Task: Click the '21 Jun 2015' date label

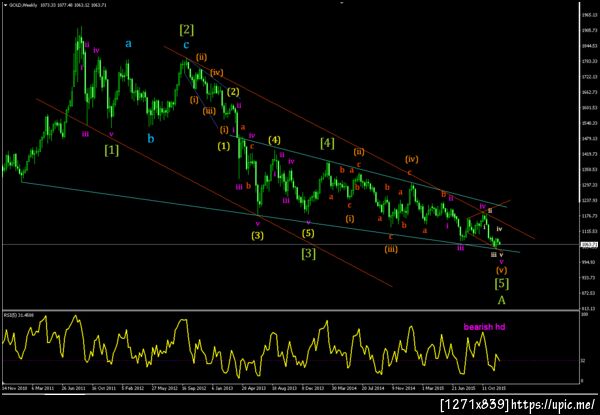Action: pyautogui.click(x=464, y=388)
